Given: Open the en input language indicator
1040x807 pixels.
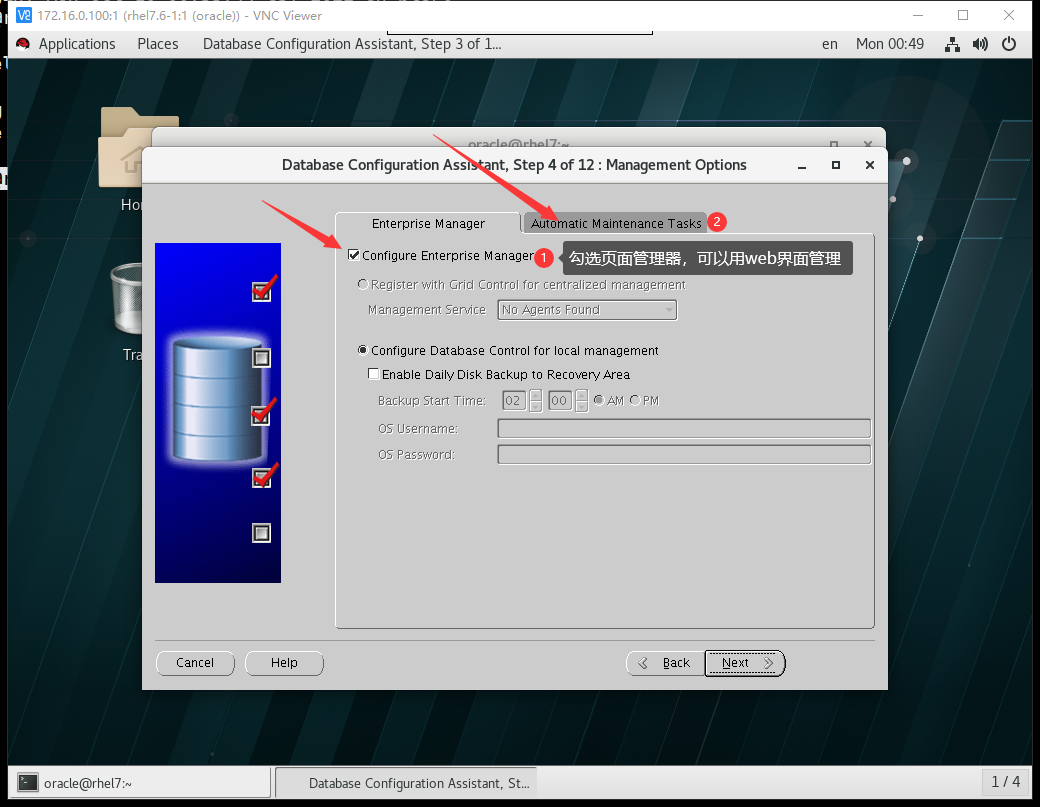Looking at the screenshot, I should tap(830, 44).
